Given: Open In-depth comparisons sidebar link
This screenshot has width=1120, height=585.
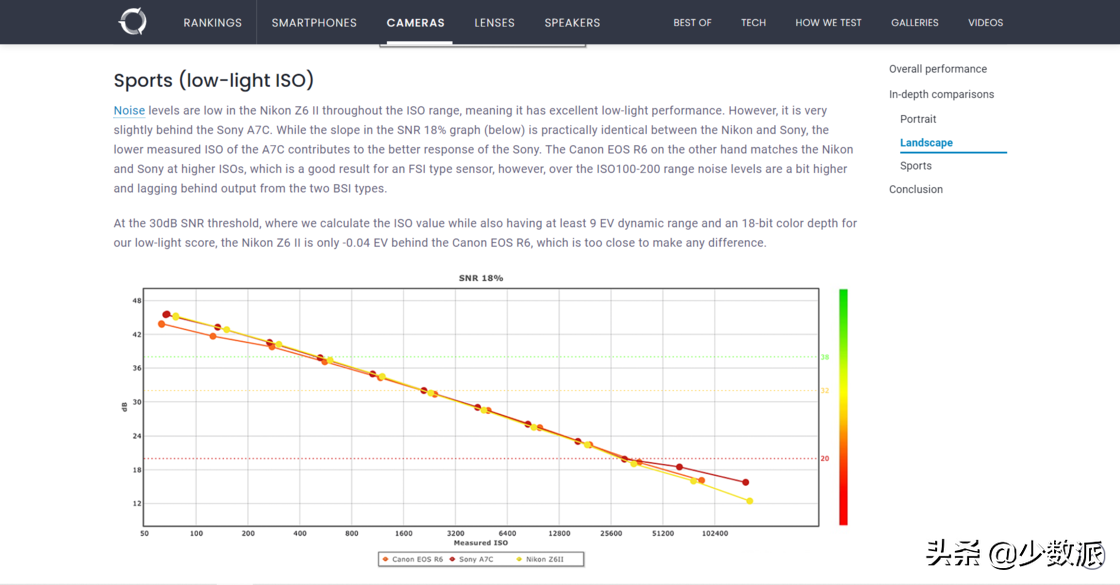Looking at the screenshot, I should click(x=941, y=94).
